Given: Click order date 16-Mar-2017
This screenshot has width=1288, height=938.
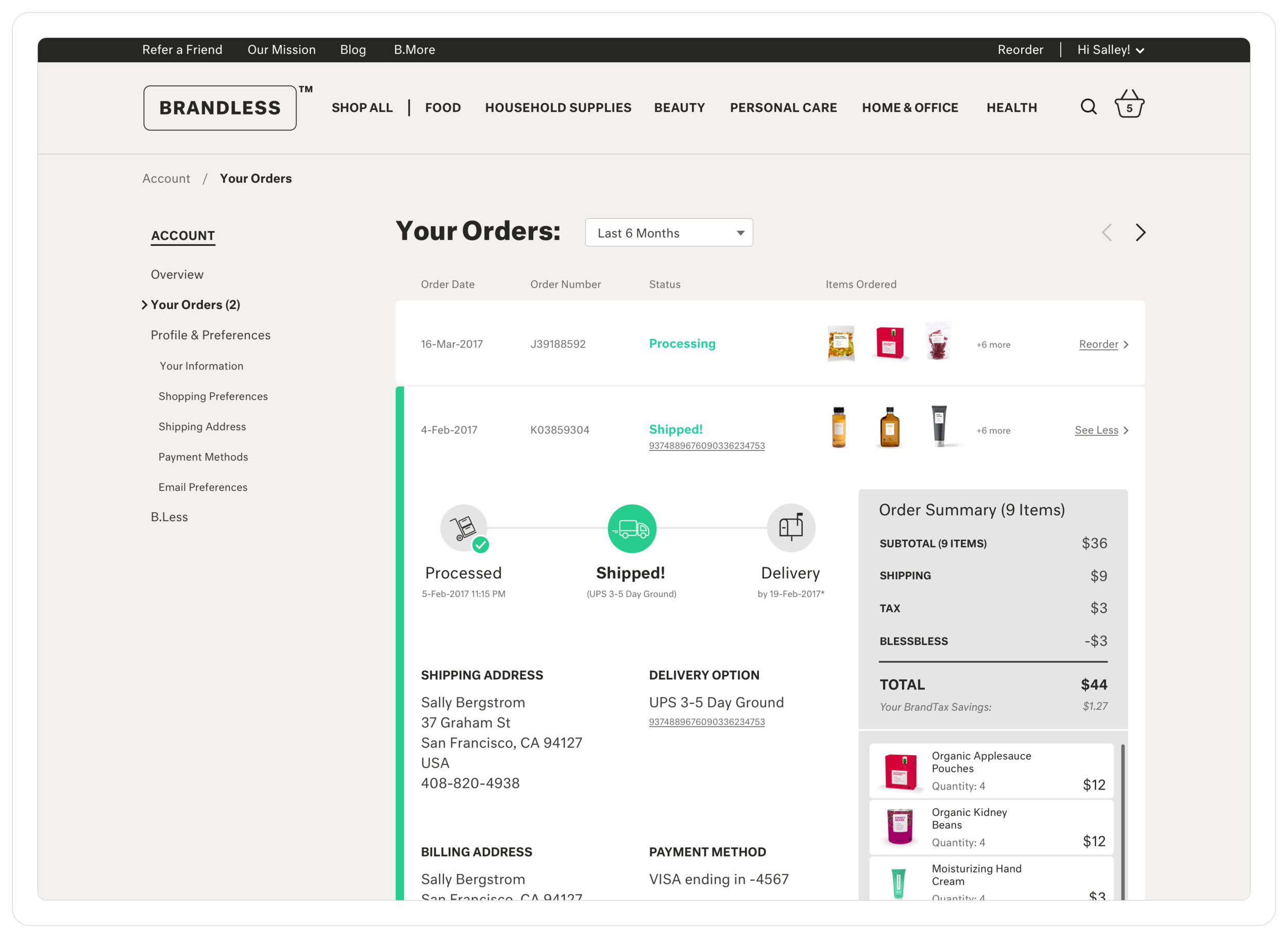Looking at the screenshot, I should click(451, 344).
